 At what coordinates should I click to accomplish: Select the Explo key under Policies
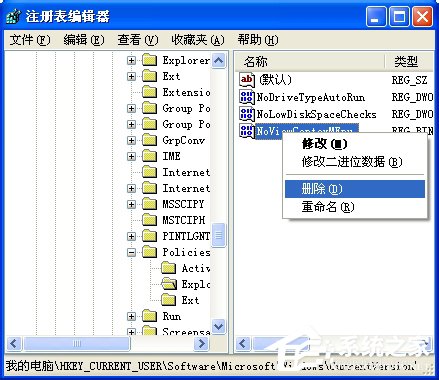196,284
